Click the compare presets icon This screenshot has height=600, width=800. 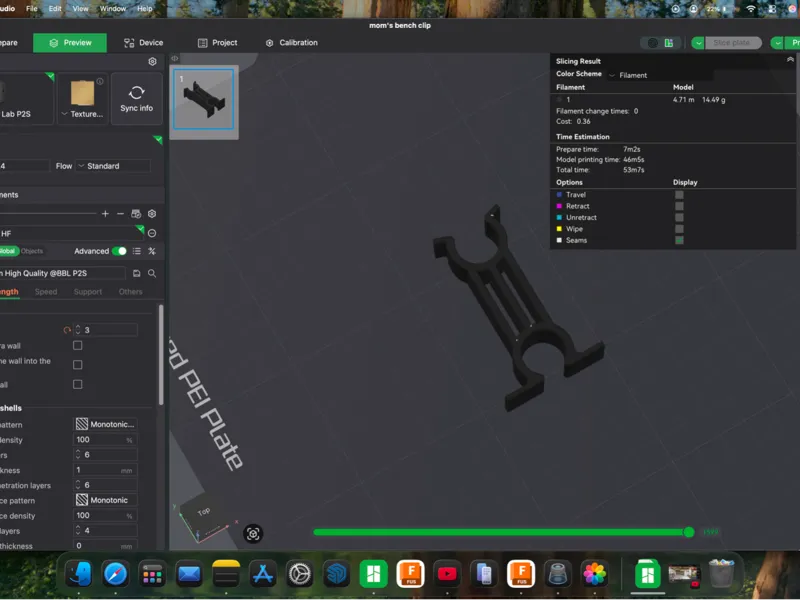pos(152,251)
